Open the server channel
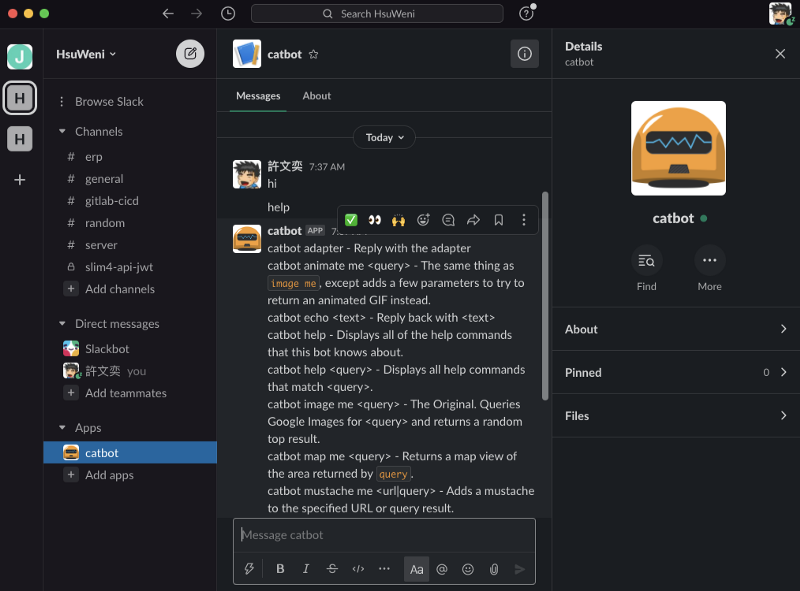This screenshot has width=800, height=591. [x=130, y=245]
